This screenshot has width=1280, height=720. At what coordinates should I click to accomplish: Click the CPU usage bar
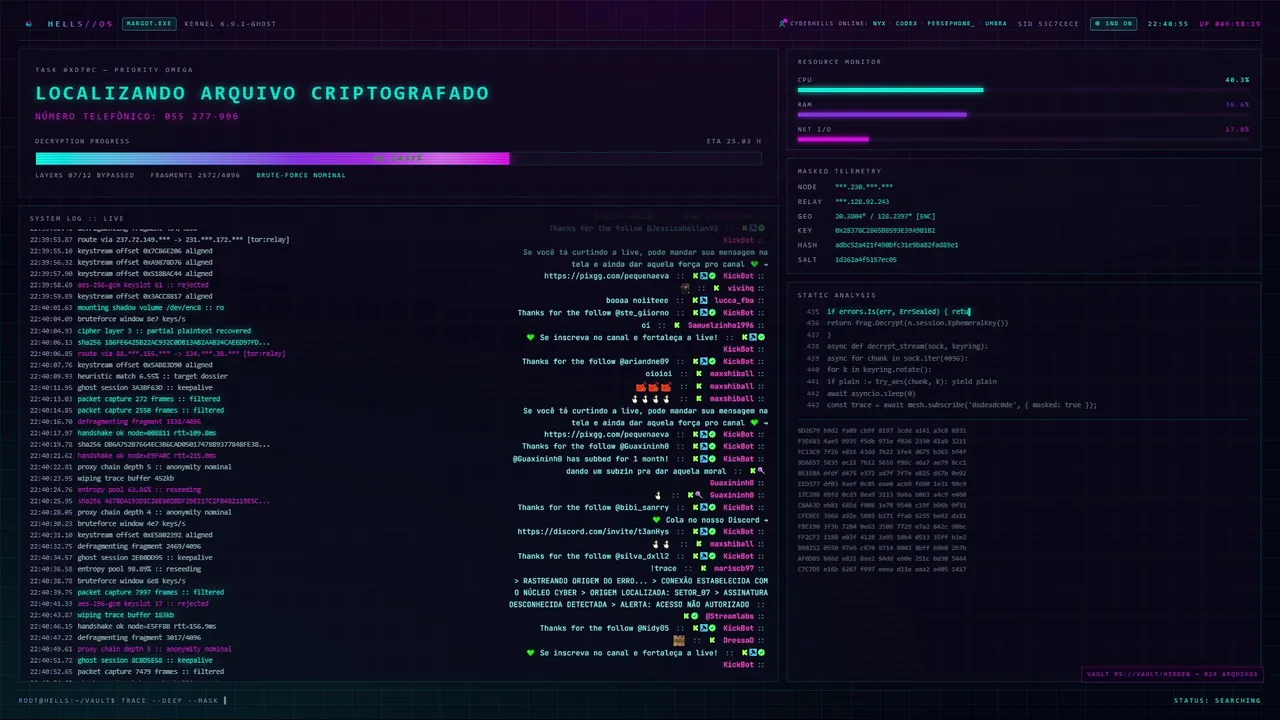point(1023,90)
